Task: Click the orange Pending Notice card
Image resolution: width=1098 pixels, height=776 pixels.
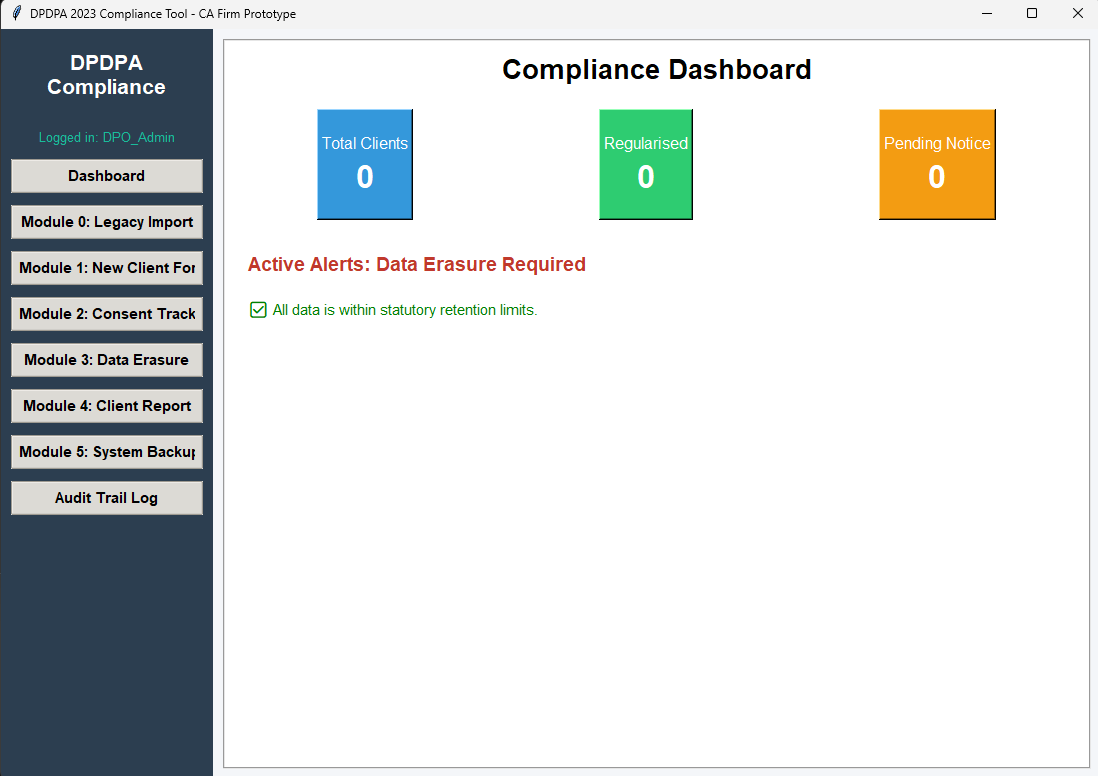Action: [937, 164]
